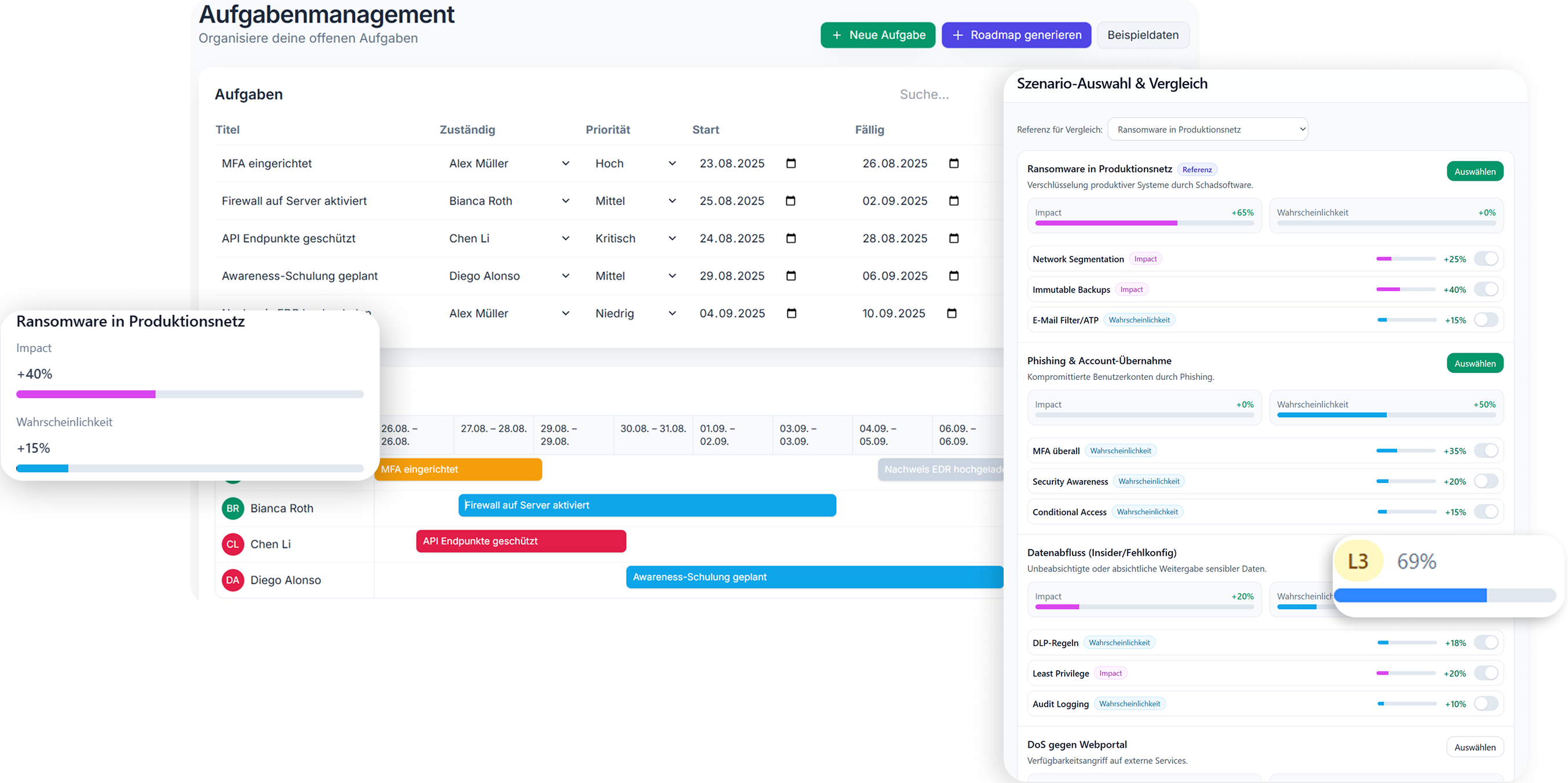The image size is (1568, 783).
Task: Click the CL avatar for Chen Li
Action: [x=232, y=544]
